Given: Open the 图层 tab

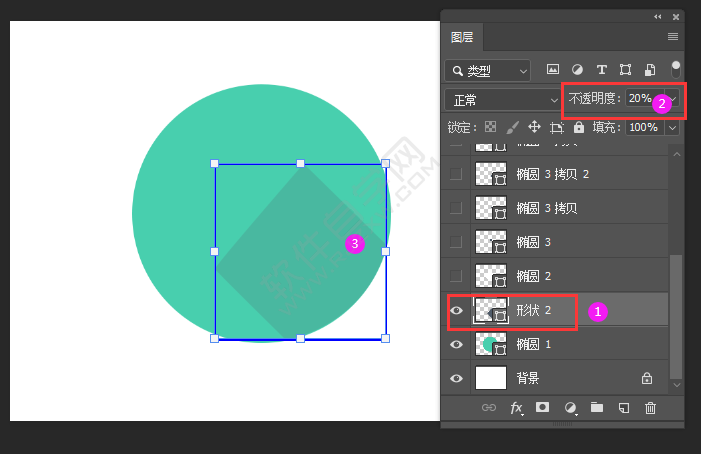Looking at the screenshot, I should (x=462, y=37).
